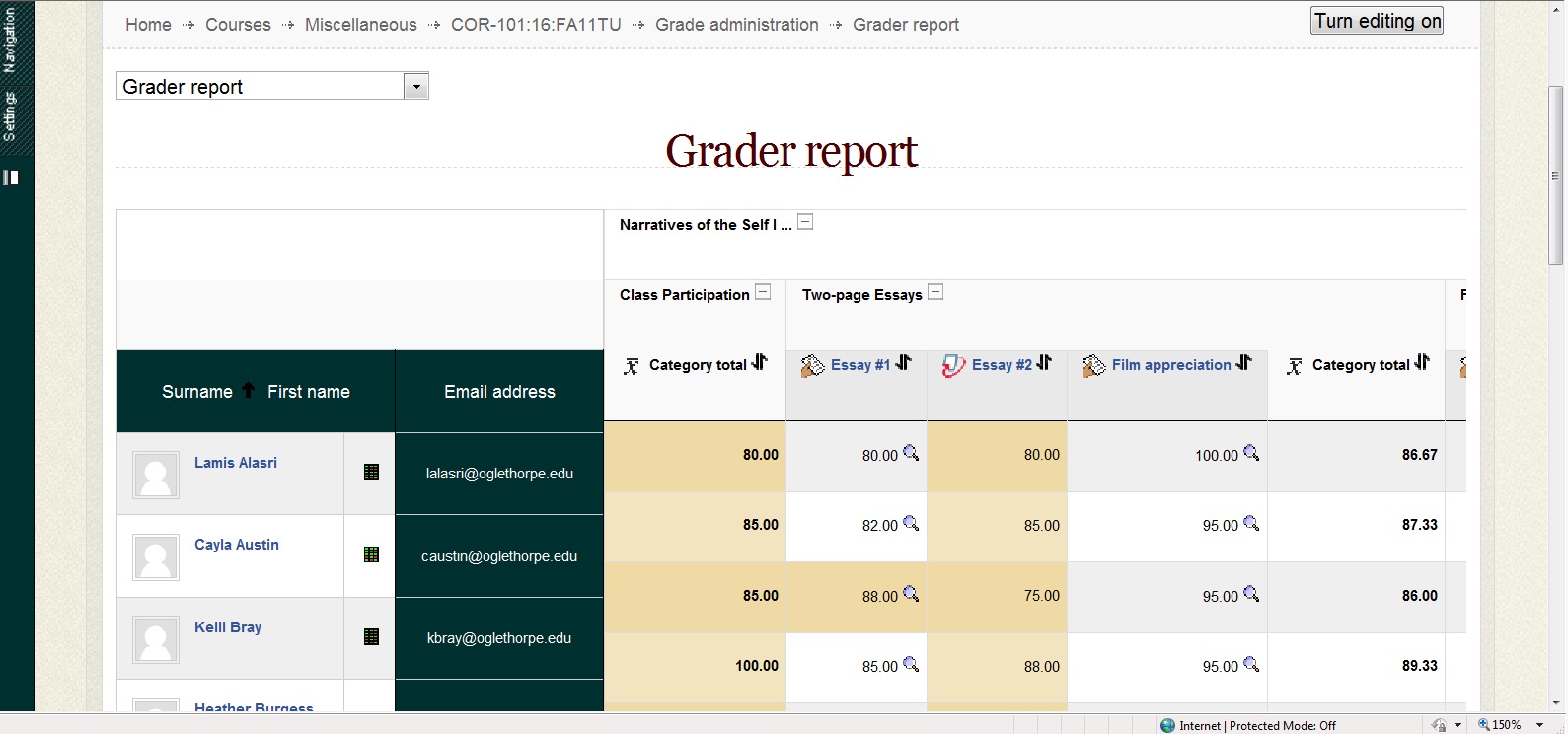Click the Internet globe icon in status bar
The height and width of the screenshot is (734, 1568).
(x=1168, y=725)
